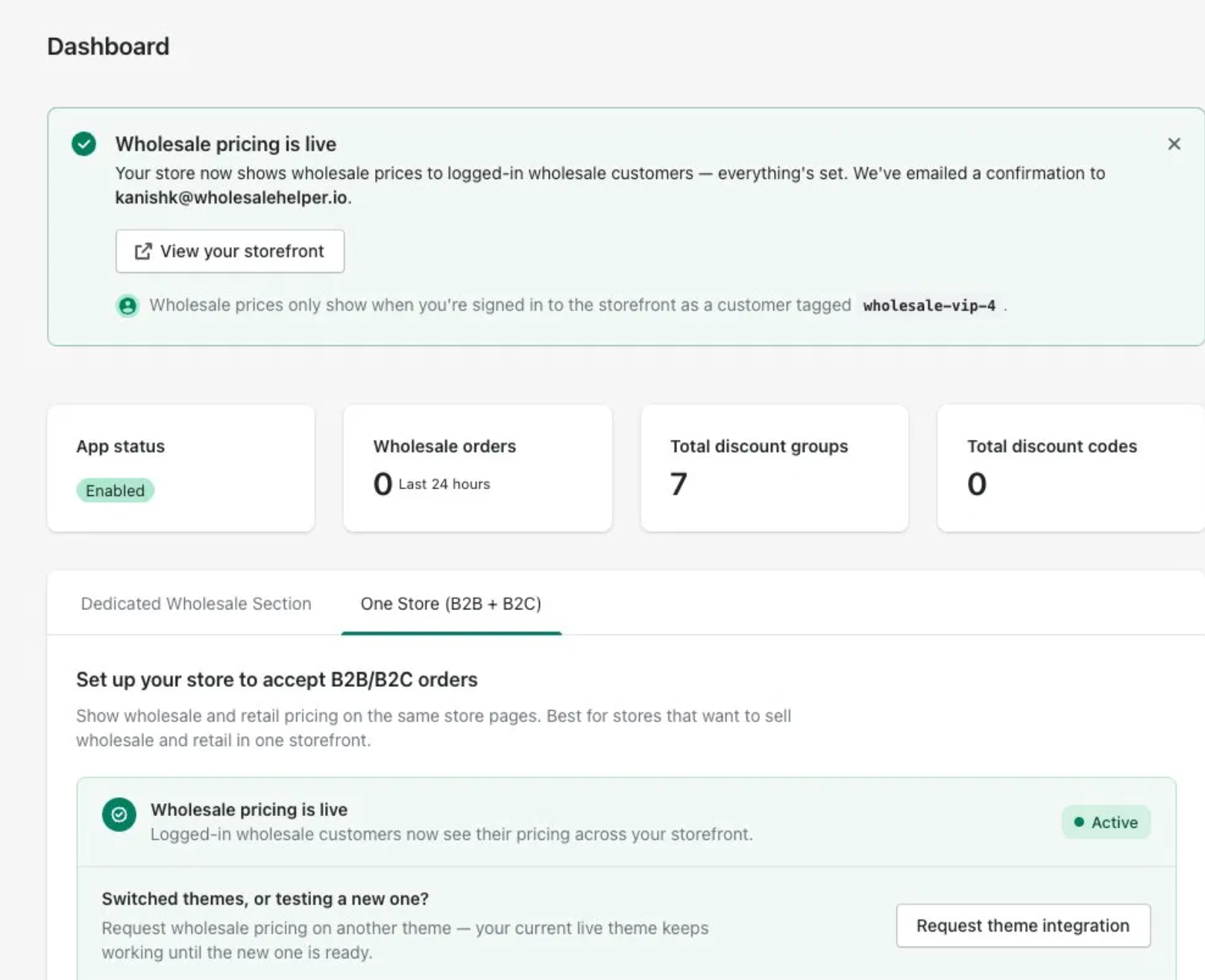Click Switched themes, or testing heading
The height and width of the screenshot is (980, 1205).
click(x=265, y=899)
